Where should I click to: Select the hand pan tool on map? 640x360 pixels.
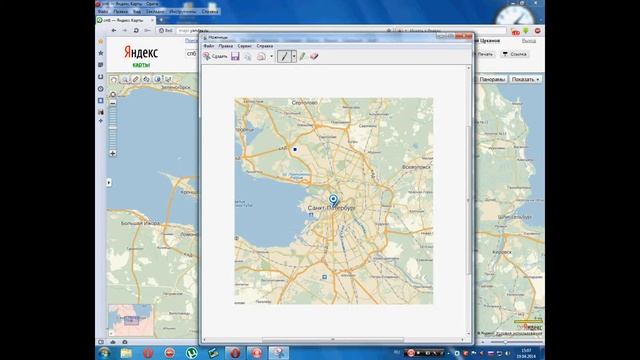tap(114, 79)
